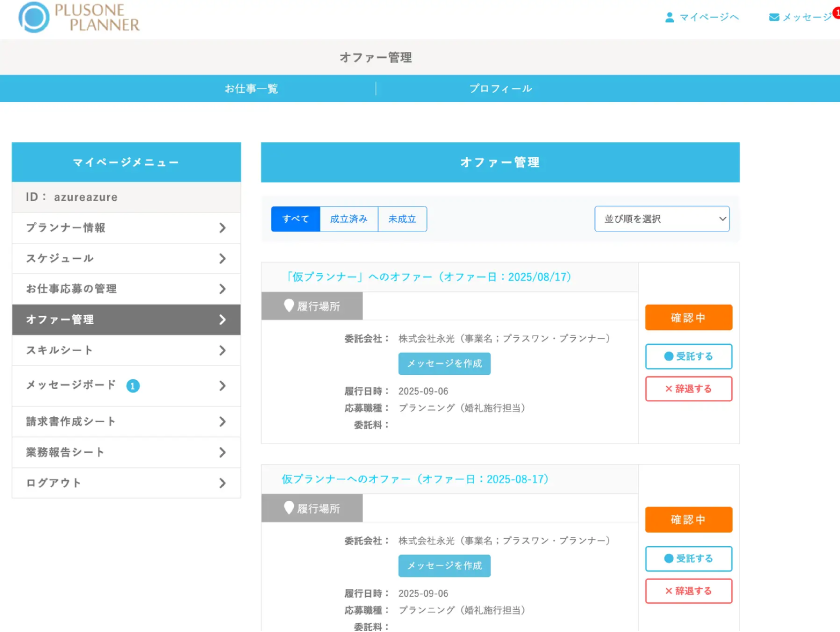Screen dimensions: 840x632
Task: Switch to プロフィール tab
Action: click(501, 89)
